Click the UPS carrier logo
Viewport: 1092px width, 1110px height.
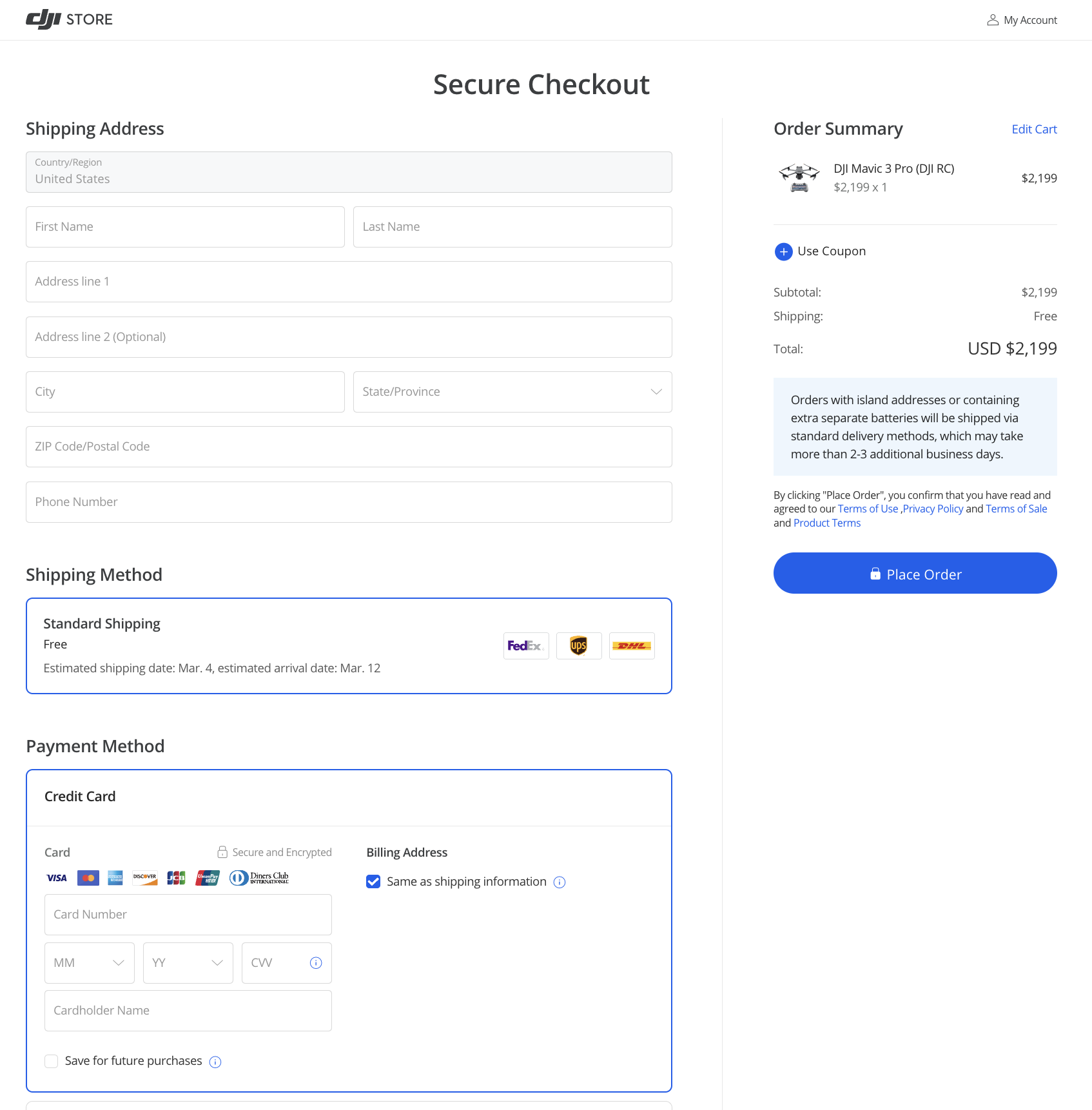[x=579, y=646]
